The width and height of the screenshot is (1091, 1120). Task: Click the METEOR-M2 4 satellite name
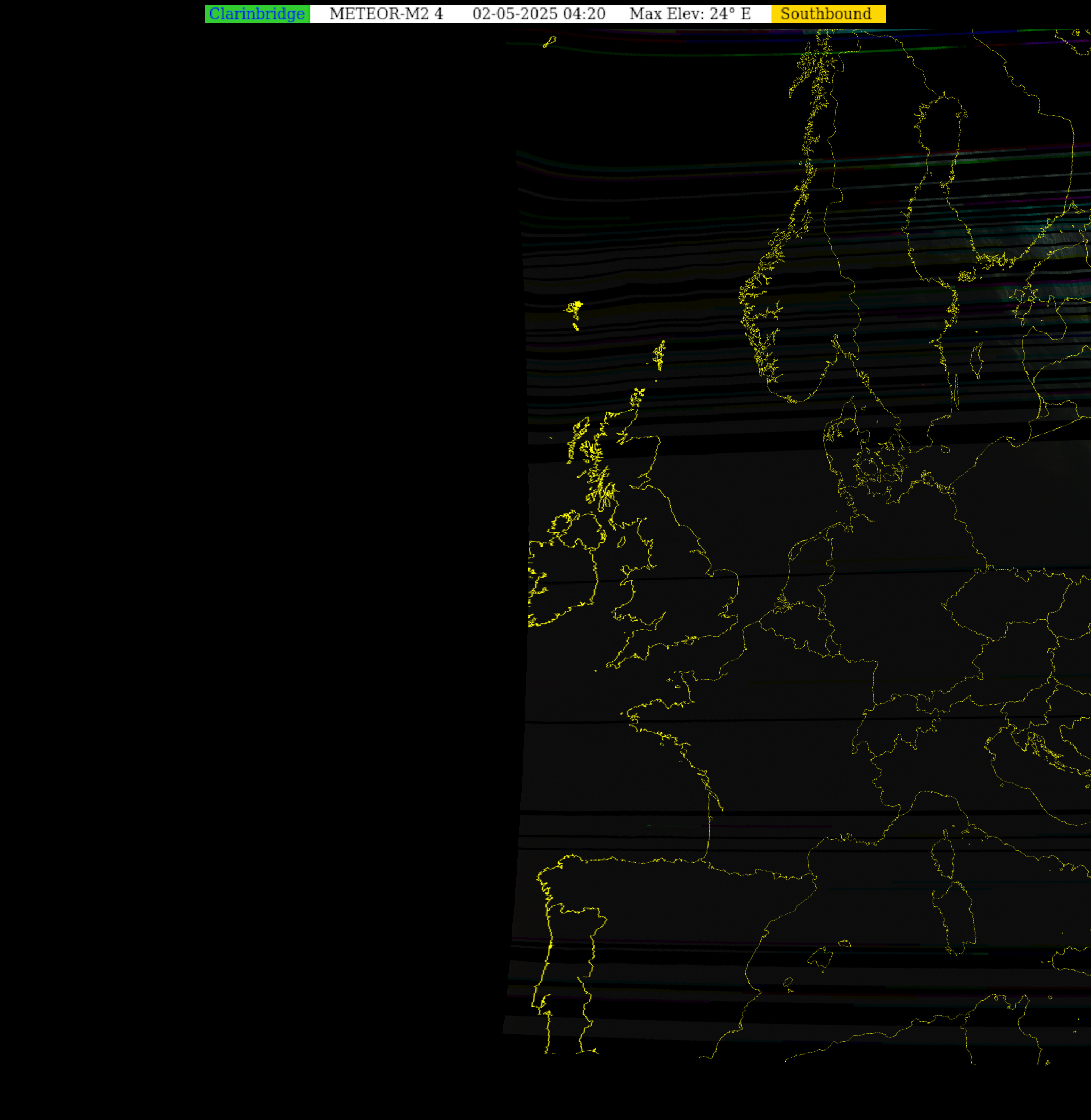[386, 14]
